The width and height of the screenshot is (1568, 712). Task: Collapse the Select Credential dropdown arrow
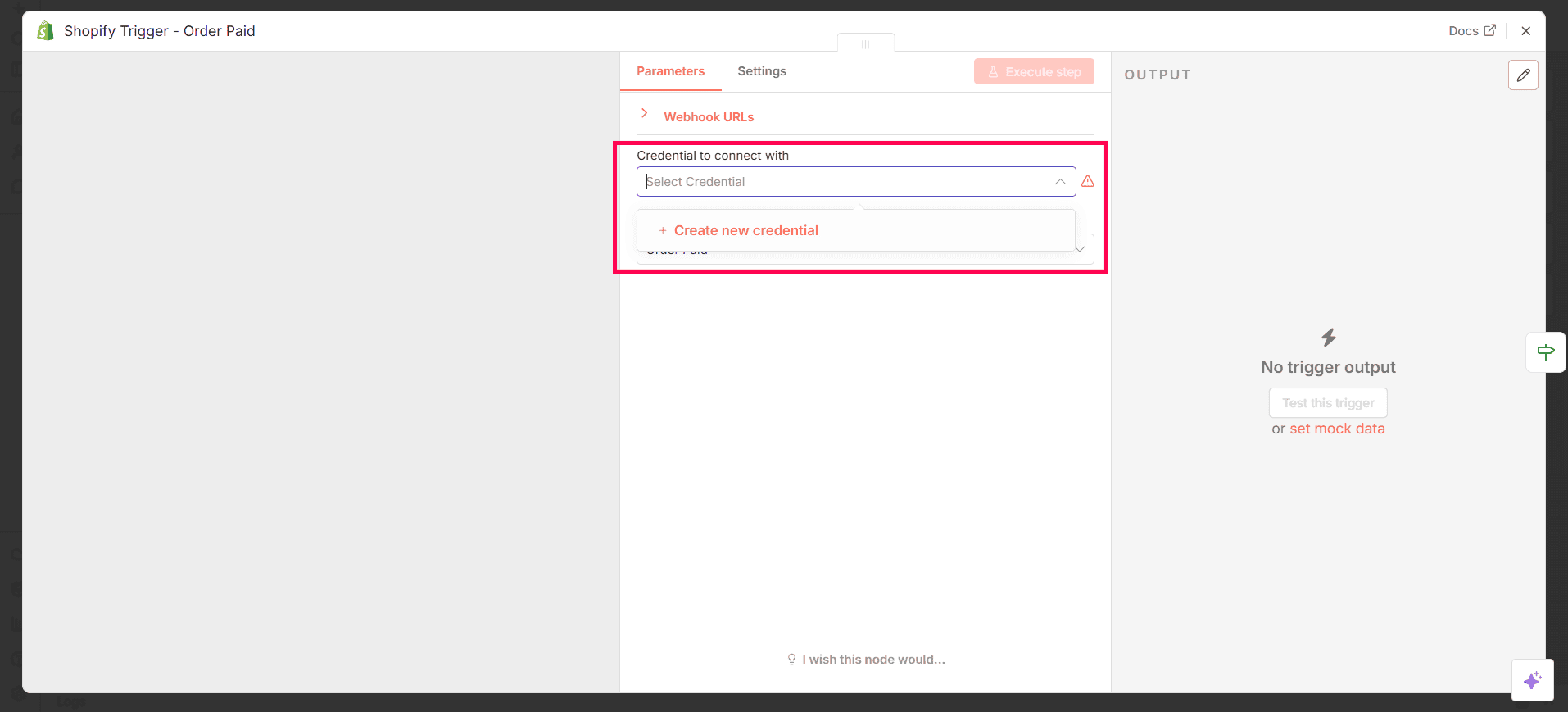tap(1060, 182)
